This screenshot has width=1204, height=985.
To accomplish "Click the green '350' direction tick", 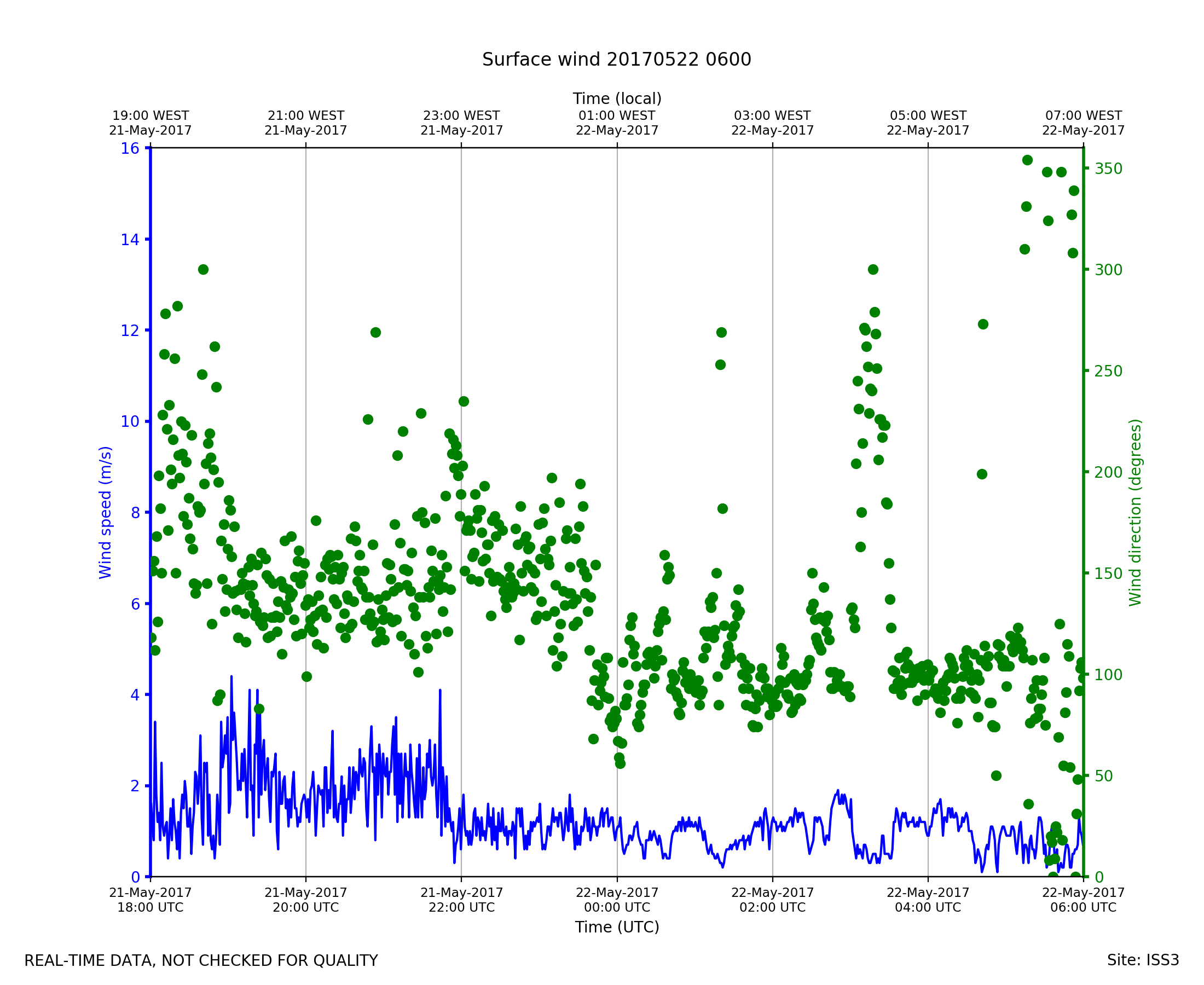I will tap(1108, 169).
